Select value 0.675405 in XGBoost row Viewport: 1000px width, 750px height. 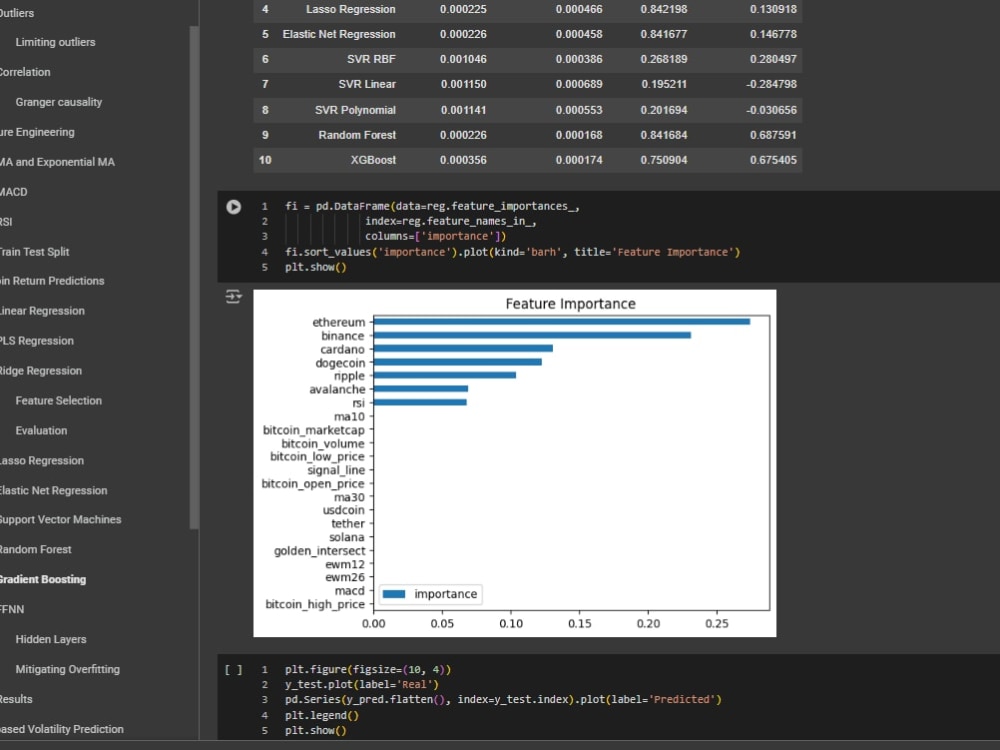pos(773,160)
